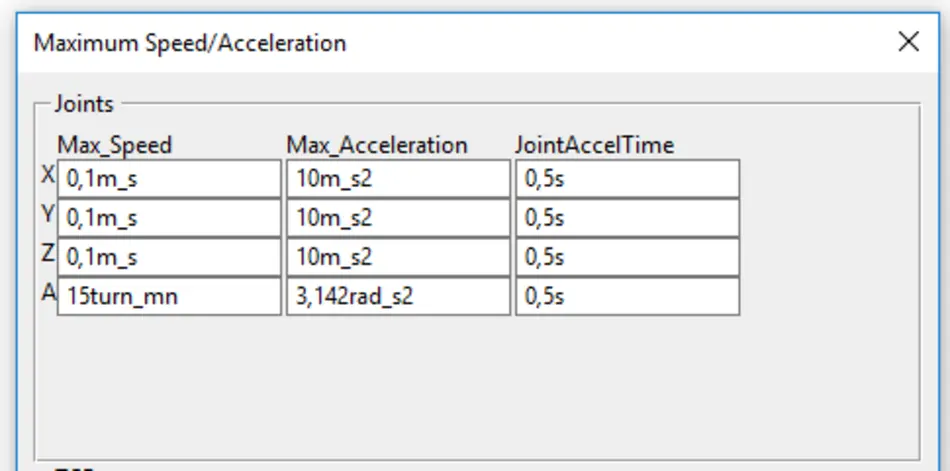Click the JointAccelTime column header label

click(595, 145)
